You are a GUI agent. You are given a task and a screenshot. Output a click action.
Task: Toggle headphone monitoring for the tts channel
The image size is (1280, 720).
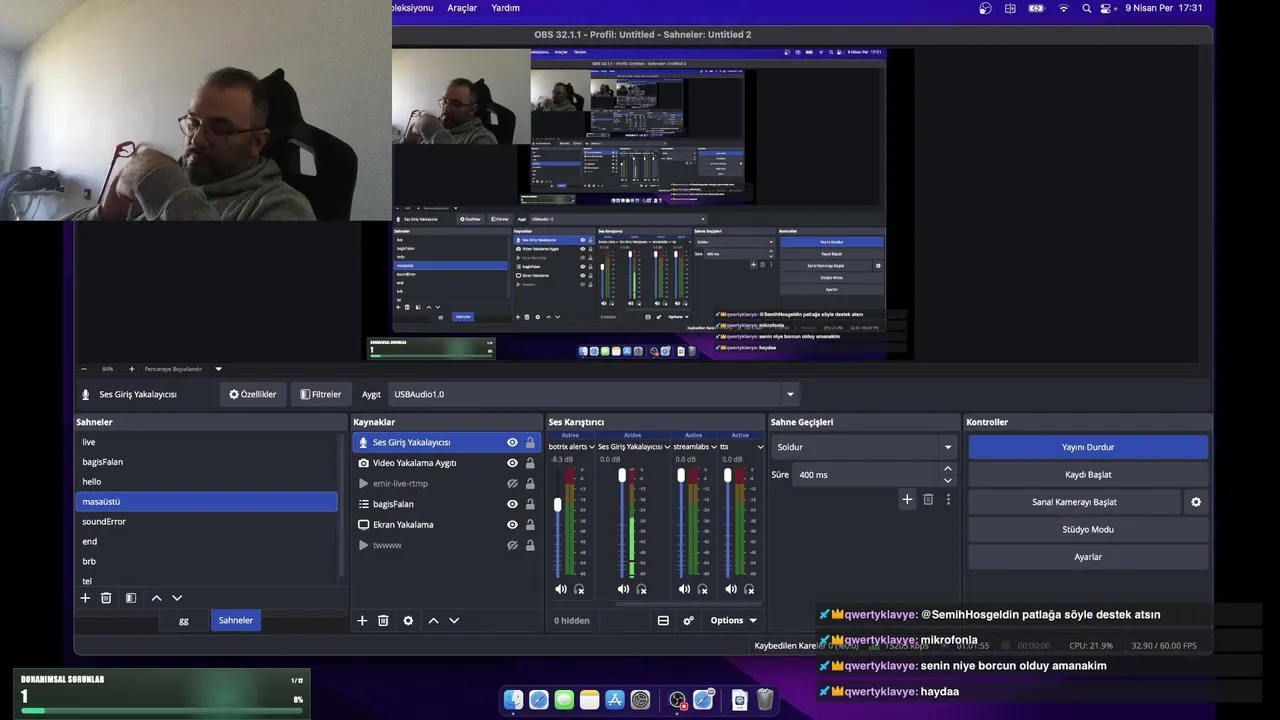point(749,589)
